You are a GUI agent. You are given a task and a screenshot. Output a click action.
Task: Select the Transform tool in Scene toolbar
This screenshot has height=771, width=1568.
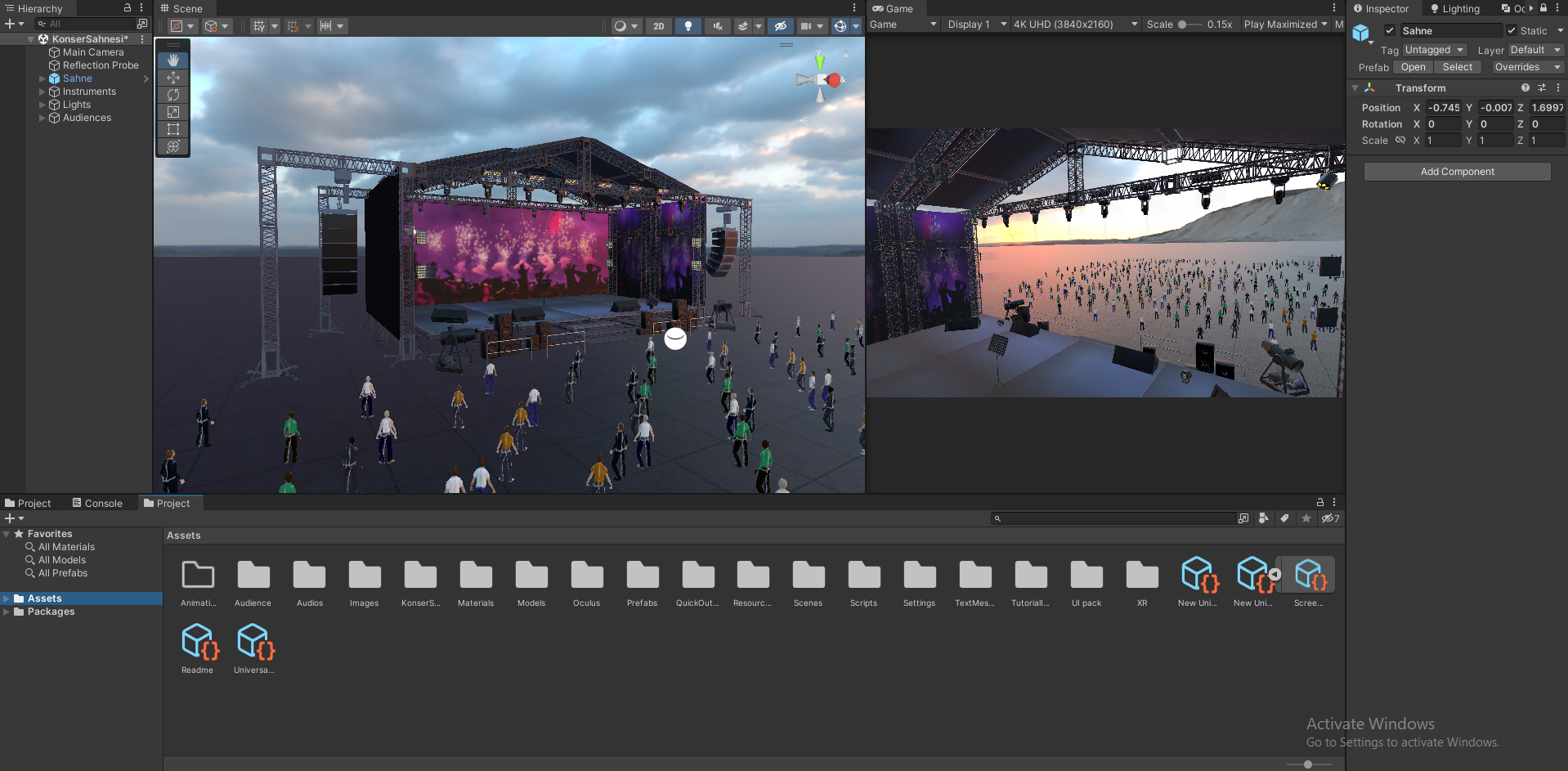[173, 146]
